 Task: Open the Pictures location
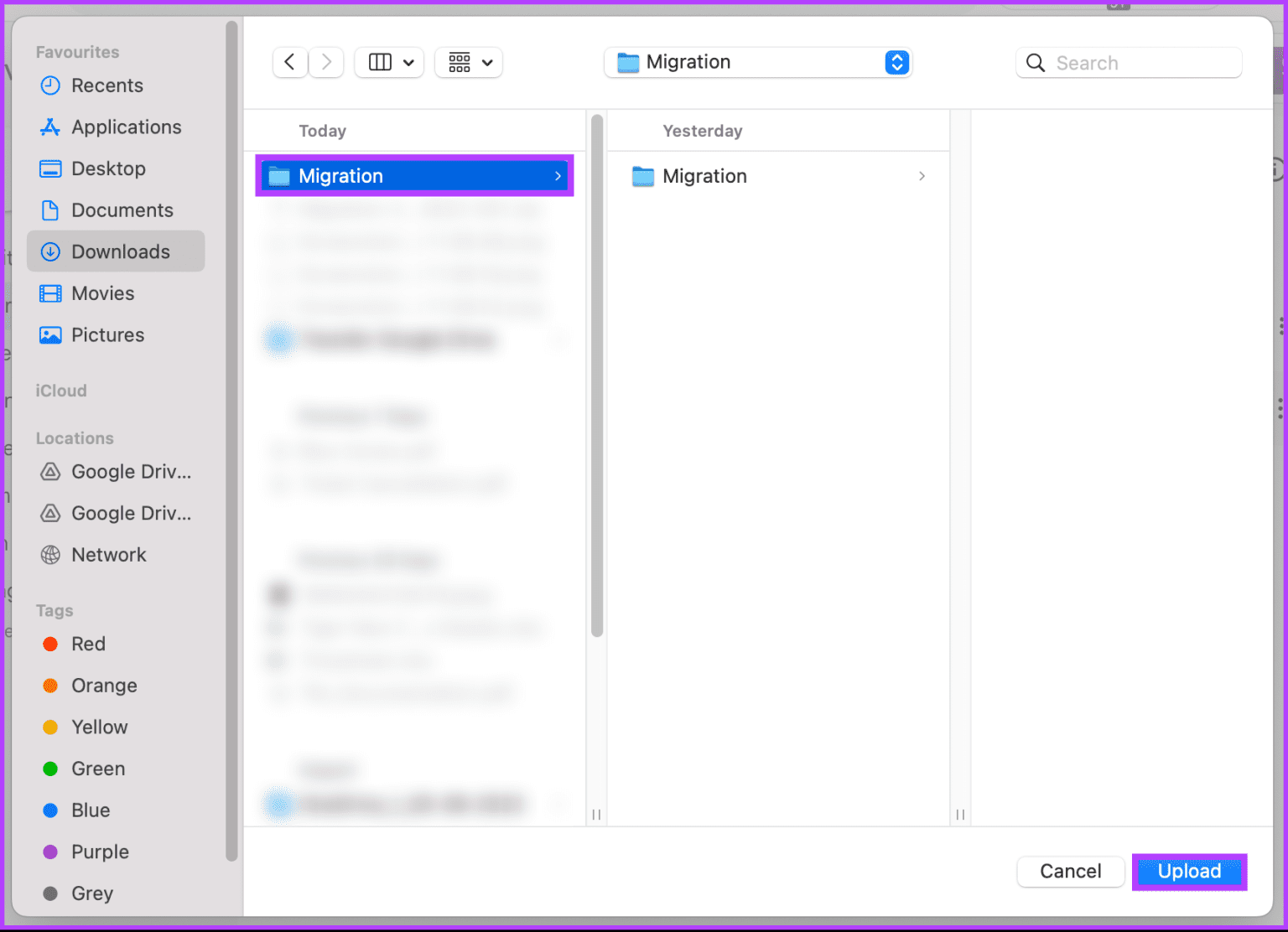pyautogui.click(x=107, y=334)
